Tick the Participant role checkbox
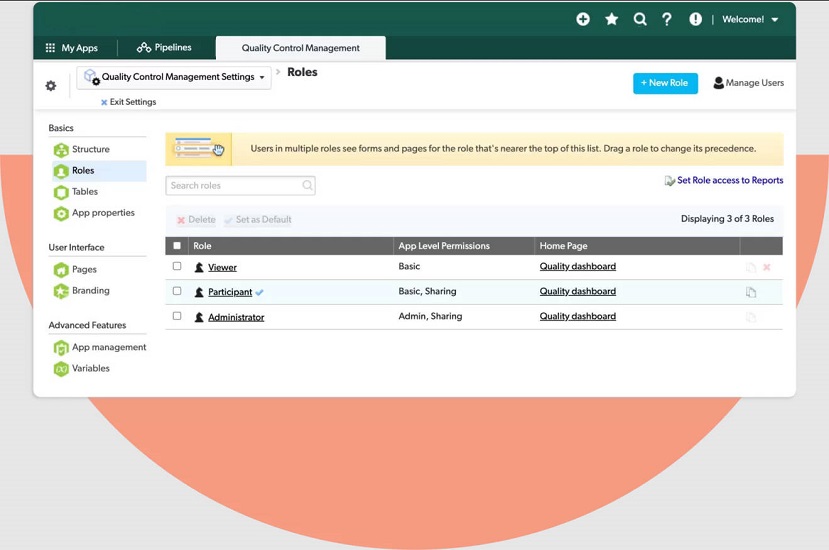Viewport: 829px width, 550px height. [x=177, y=292]
